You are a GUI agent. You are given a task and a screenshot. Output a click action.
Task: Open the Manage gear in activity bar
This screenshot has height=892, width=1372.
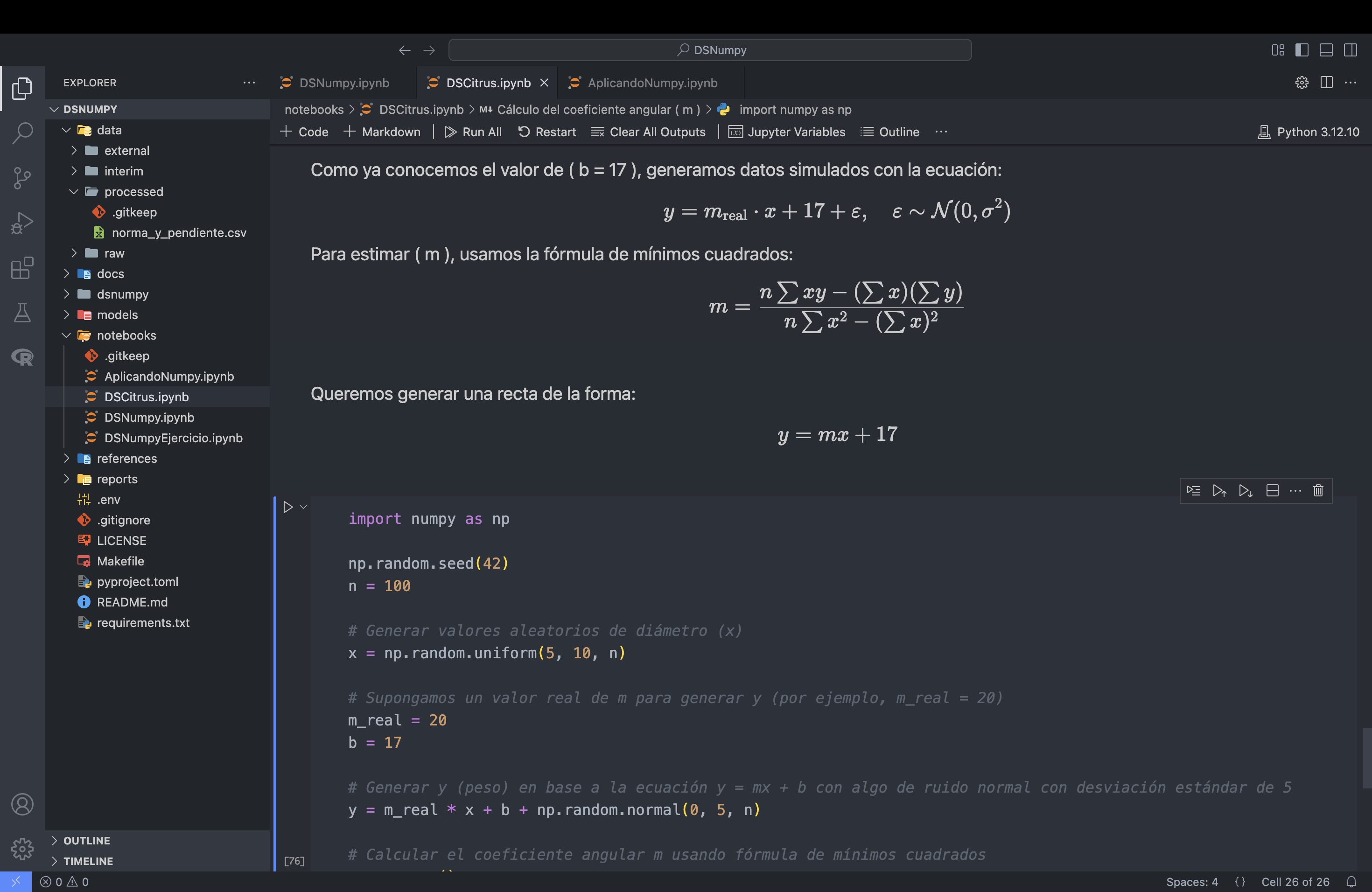coord(22,848)
